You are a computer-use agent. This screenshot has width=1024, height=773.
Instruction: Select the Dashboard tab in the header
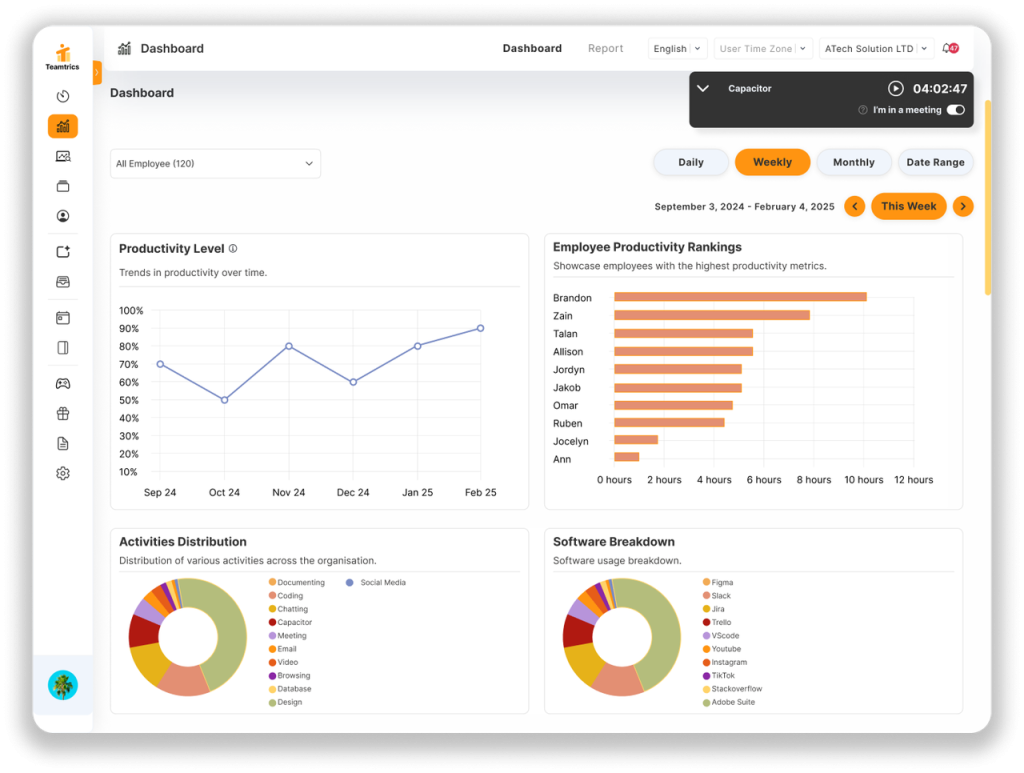point(532,48)
